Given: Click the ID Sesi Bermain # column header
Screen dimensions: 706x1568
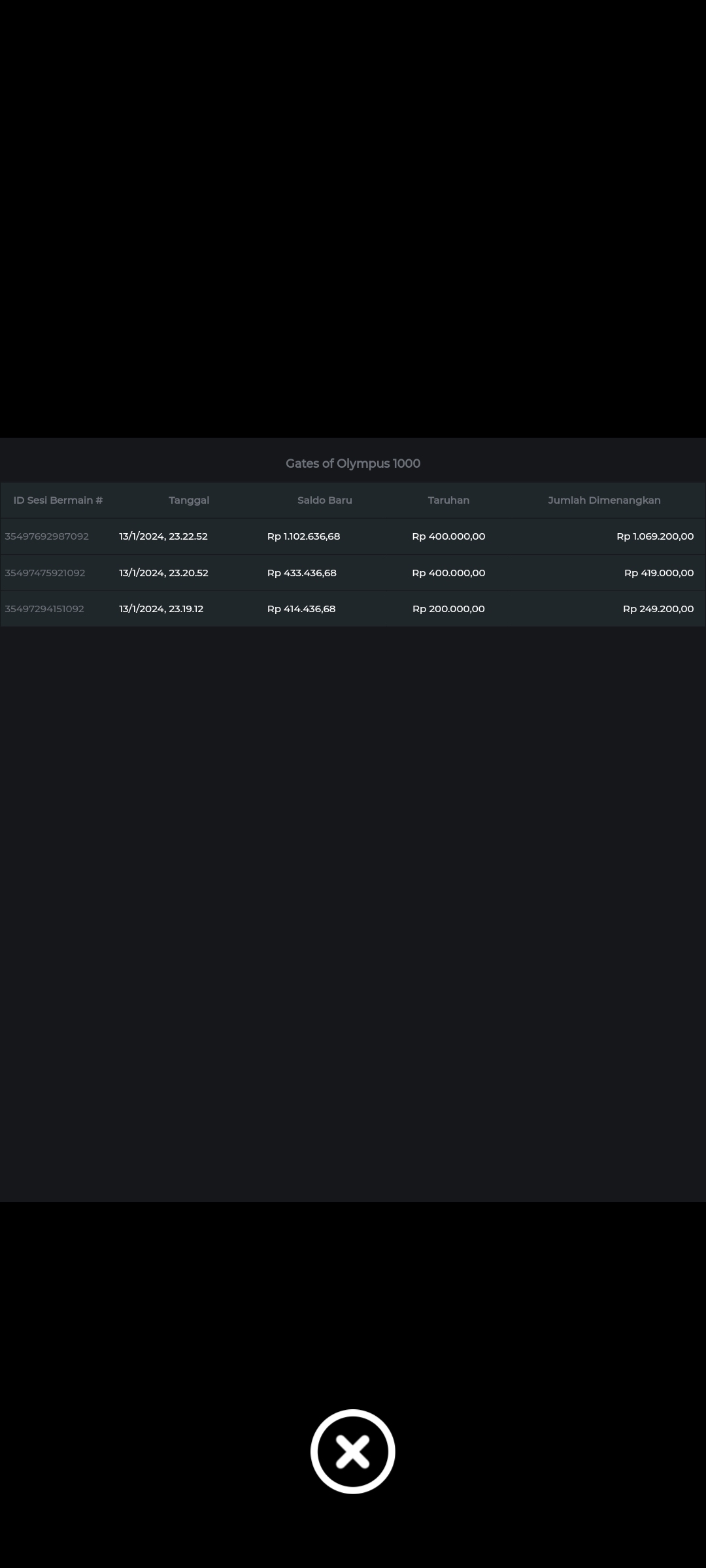Looking at the screenshot, I should click(x=58, y=500).
